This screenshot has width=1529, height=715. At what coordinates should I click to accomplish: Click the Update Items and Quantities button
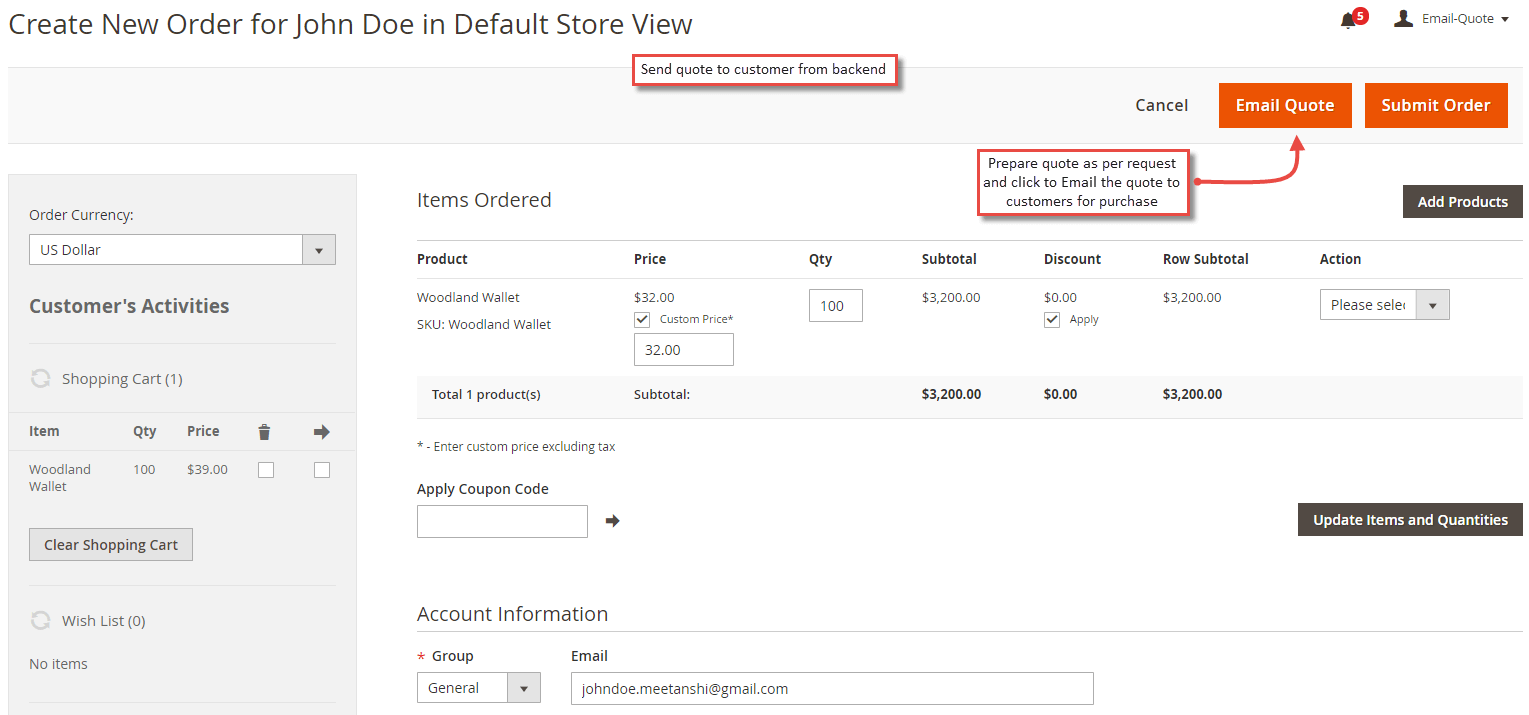pos(1409,519)
